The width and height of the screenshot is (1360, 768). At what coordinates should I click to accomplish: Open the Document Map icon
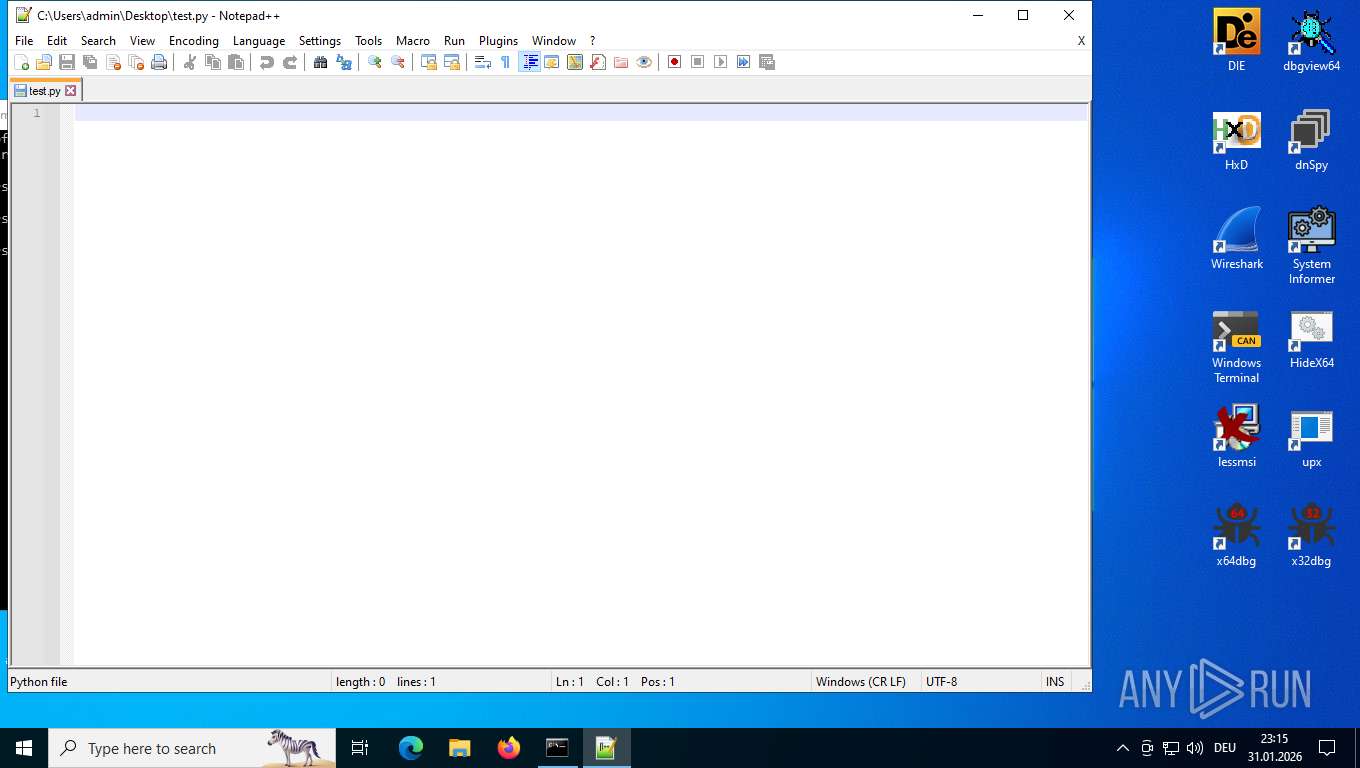pos(575,62)
